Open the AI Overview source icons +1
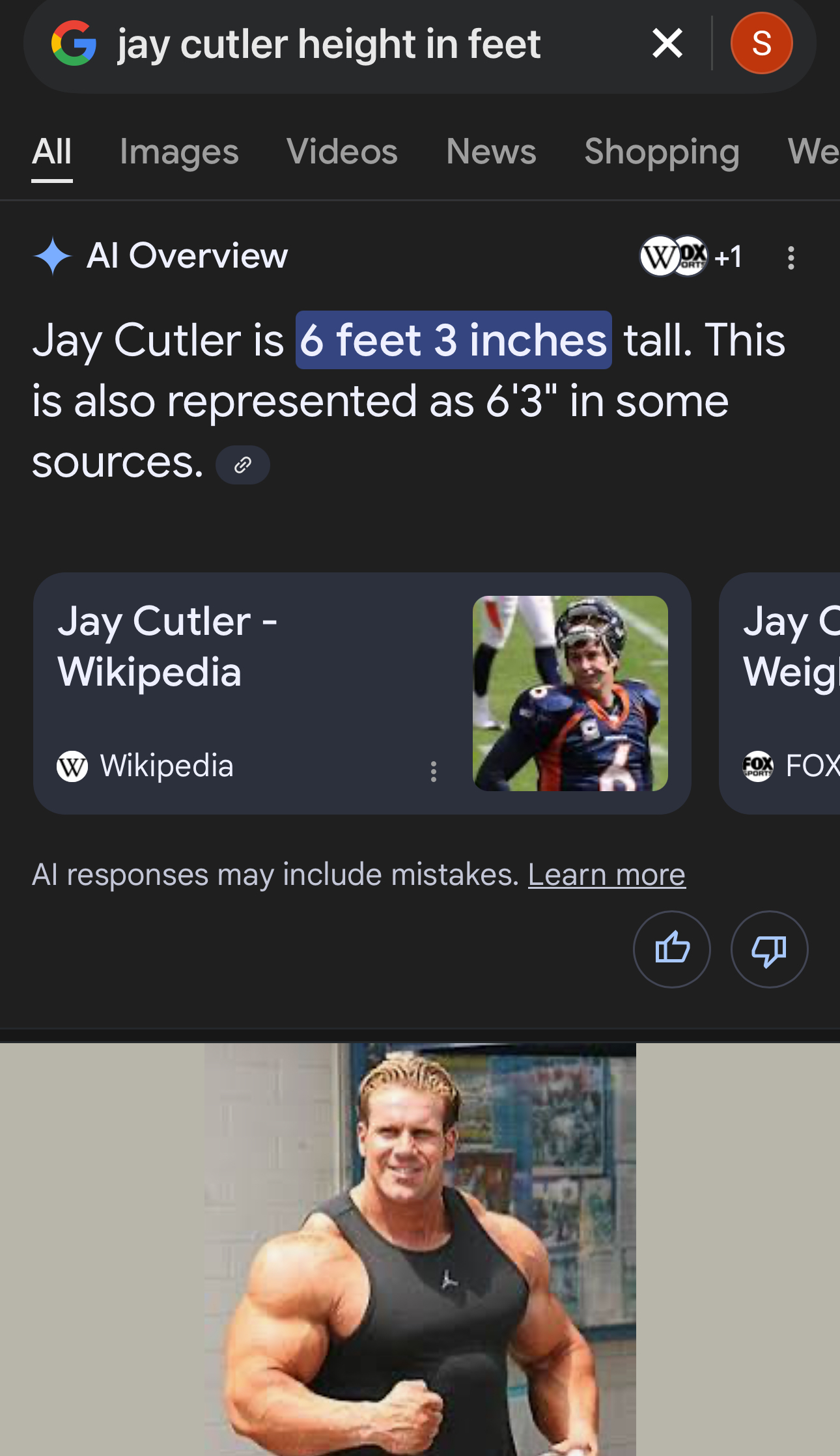This screenshot has height=1456, width=840. (x=692, y=257)
